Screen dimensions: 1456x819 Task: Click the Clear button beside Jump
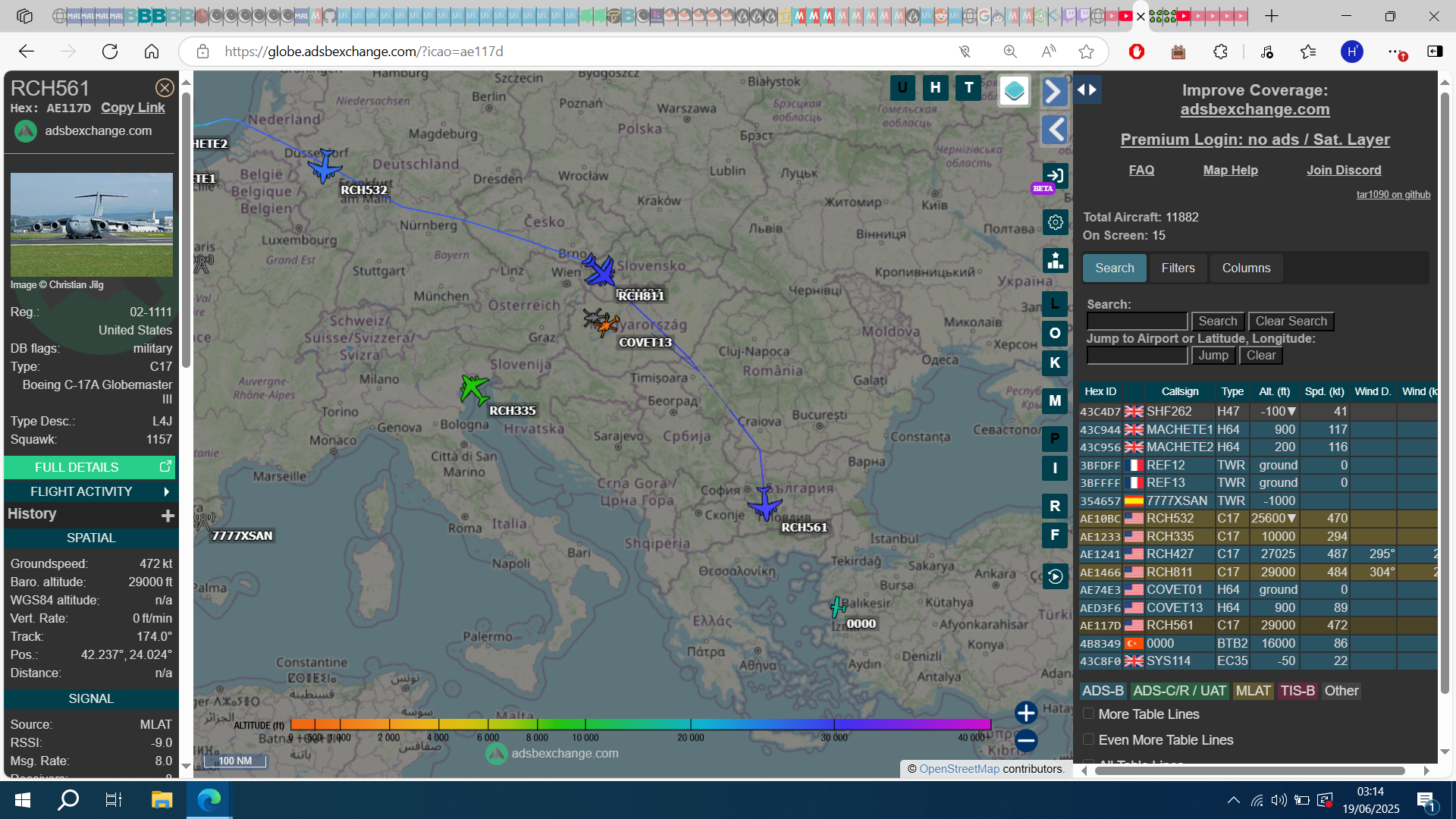point(1261,356)
